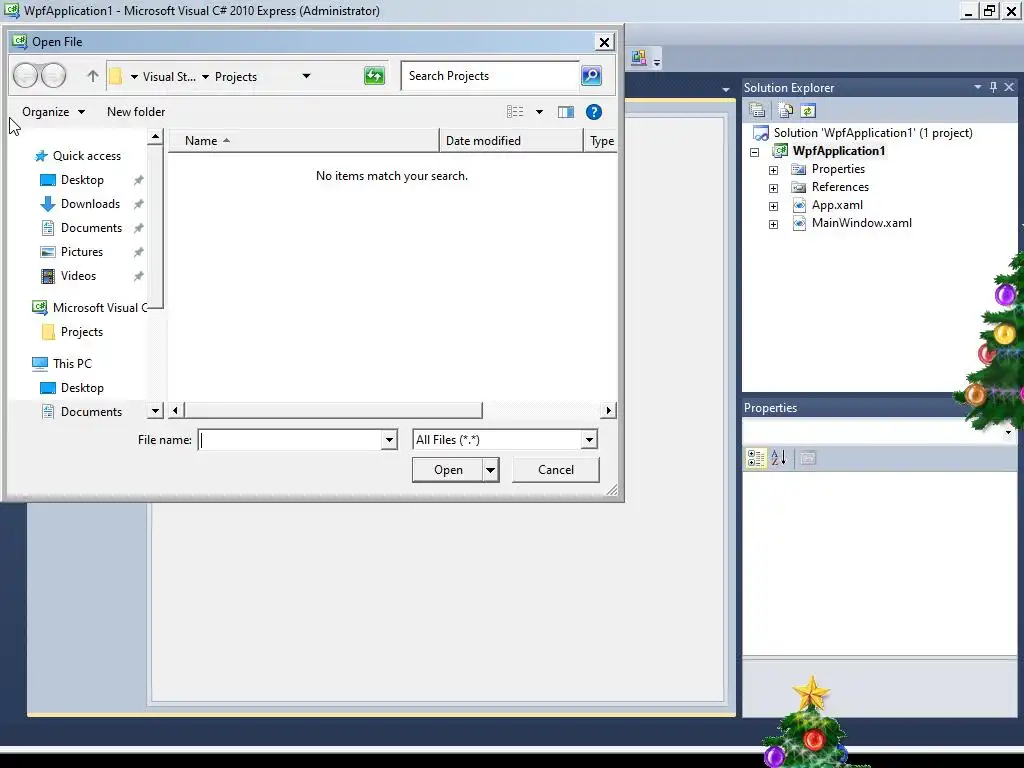Viewport: 1024px width, 768px height.
Task: Click horizontal scrollbar right arrow
Action: 608,410
